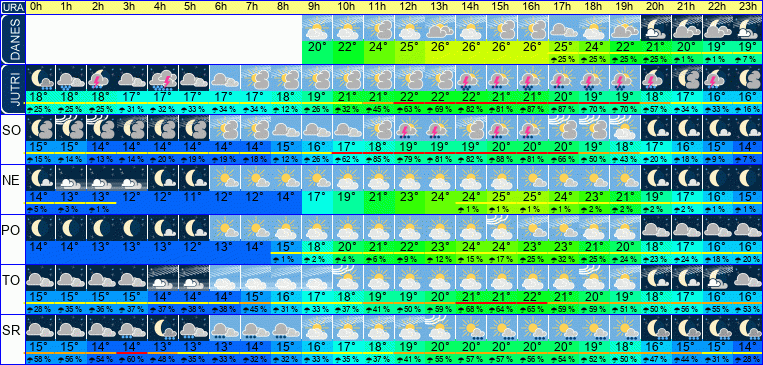Click the JUTRI 2h thunderstorm icon
This screenshot has height=365, width=763.
click(102, 77)
